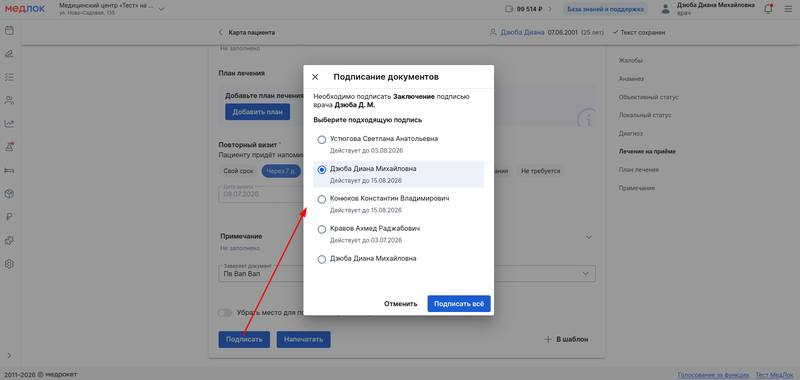This screenshot has width=800, height=380.
Task: Open the calendar icon in left sidebar
Action: pyautogui.click(x=9, y=31)
